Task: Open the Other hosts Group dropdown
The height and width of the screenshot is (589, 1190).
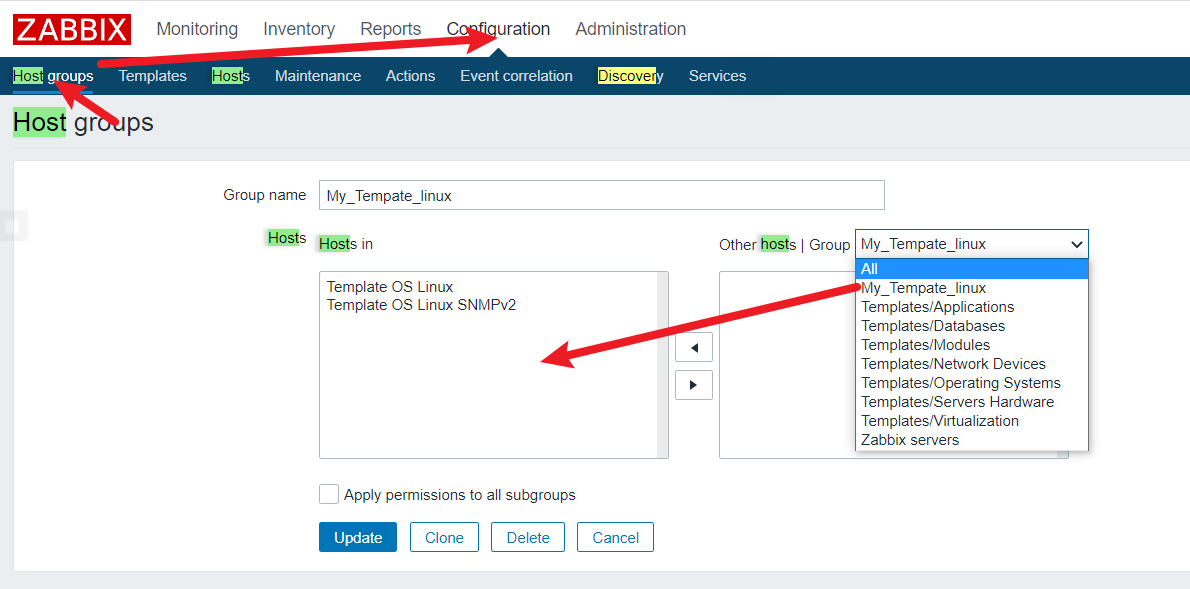Action: pyautogui.click(x=971, y=244)
